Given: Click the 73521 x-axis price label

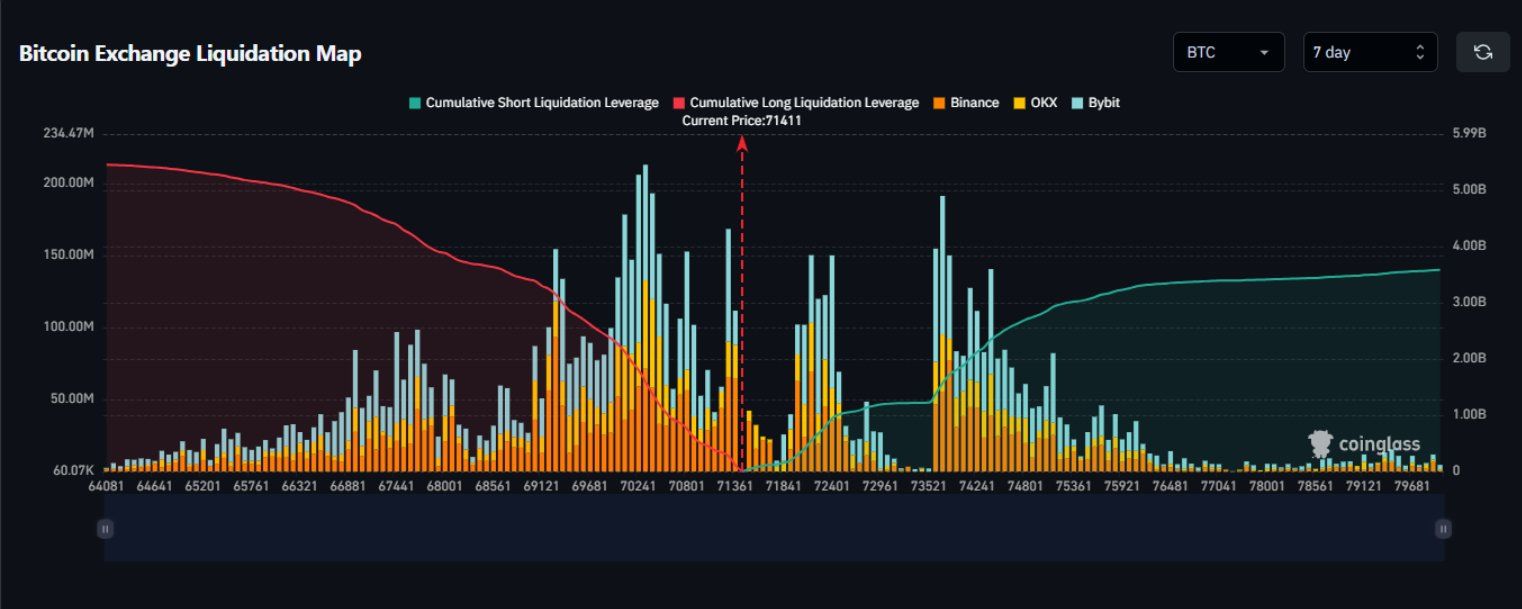Looking at the screenshot, I should coord(928,485).
